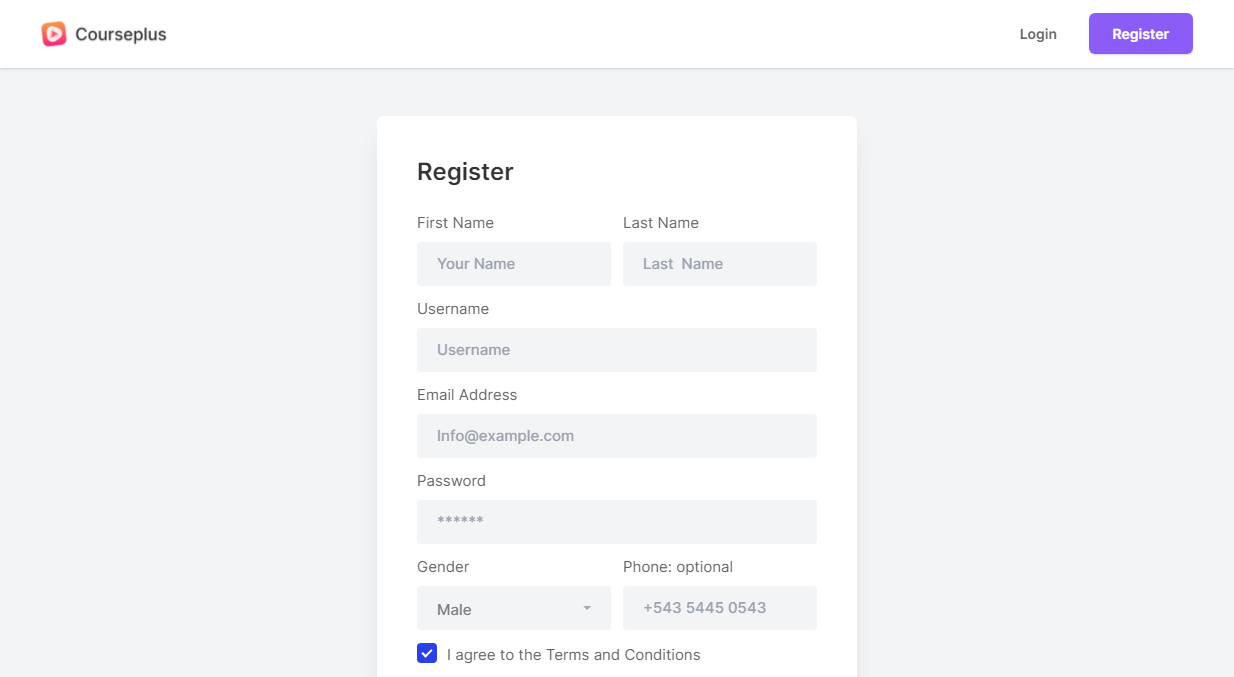Open the Gender dropdown showing Male
Screen dimensions: 1234x677
503,608
